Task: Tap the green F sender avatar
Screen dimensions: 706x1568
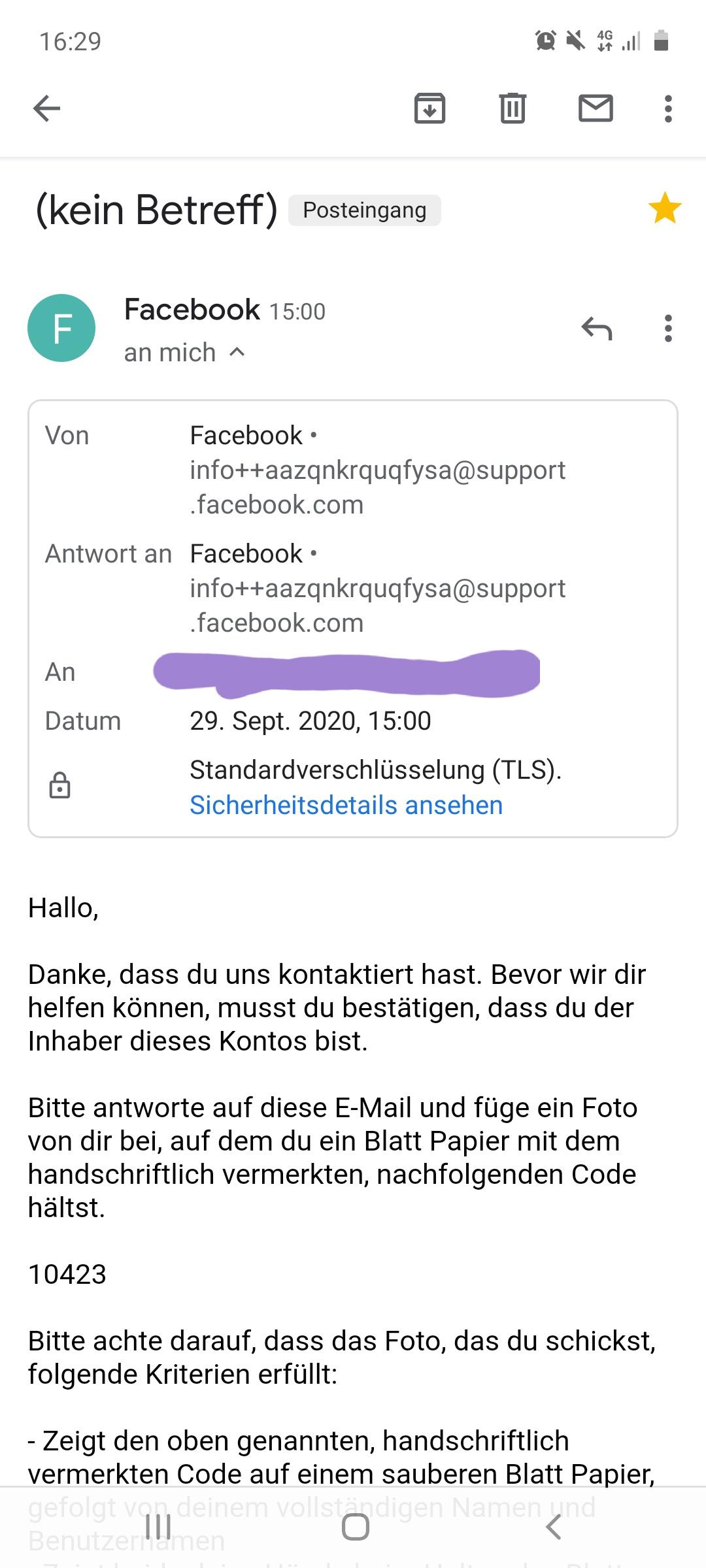Action: click(x=61, y=328)
